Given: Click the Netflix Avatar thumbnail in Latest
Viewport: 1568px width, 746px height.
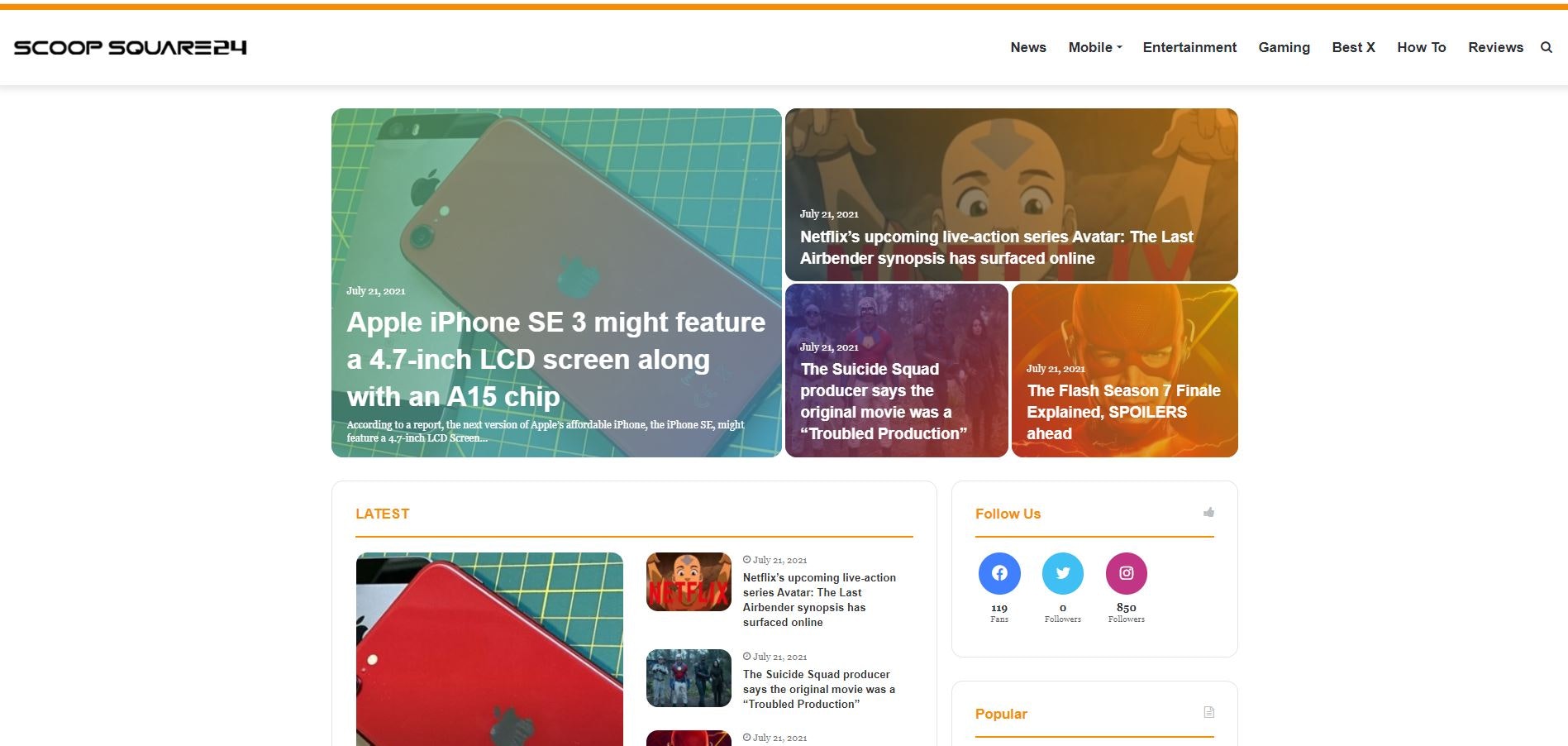Looking at the screenshot, I should (689, 581).
